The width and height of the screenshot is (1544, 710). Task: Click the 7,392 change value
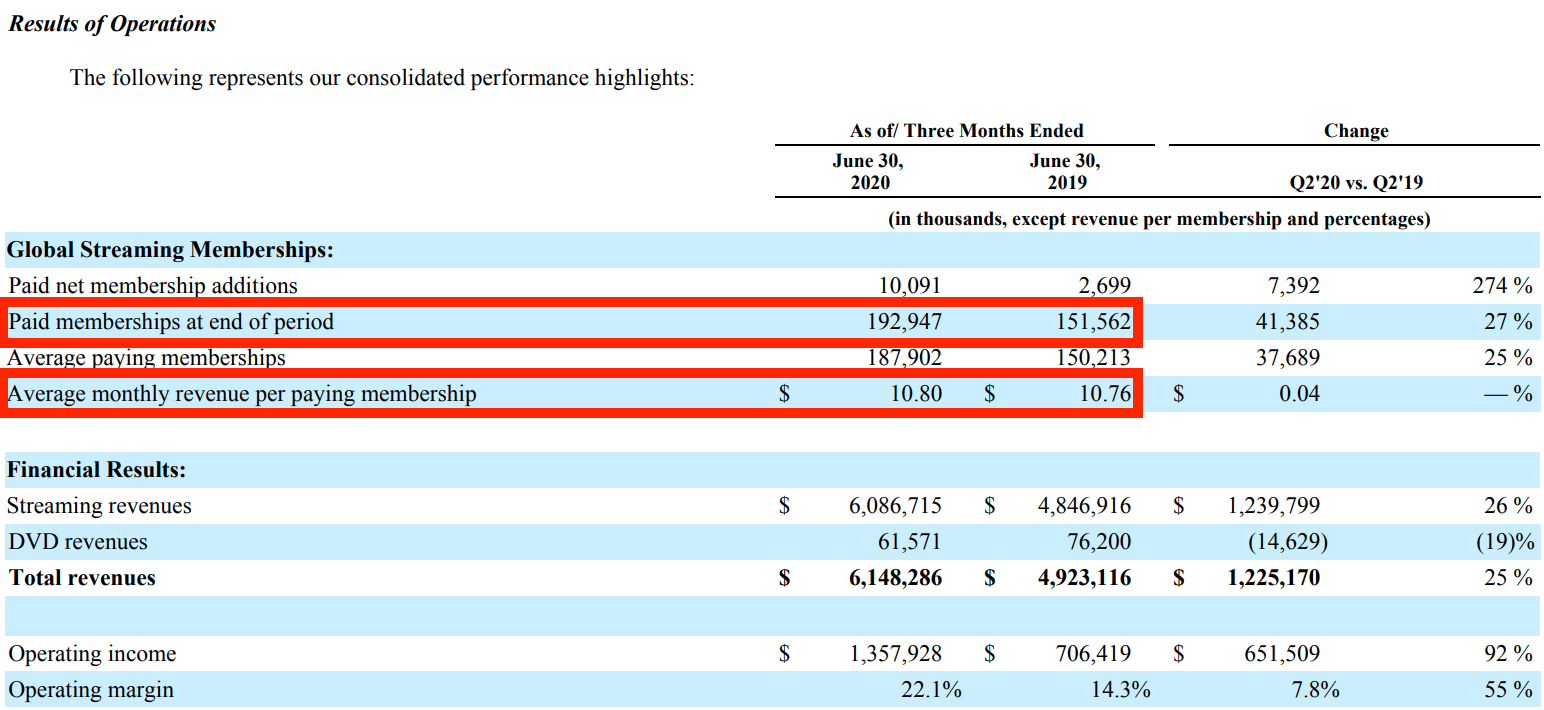[1292, 286]
